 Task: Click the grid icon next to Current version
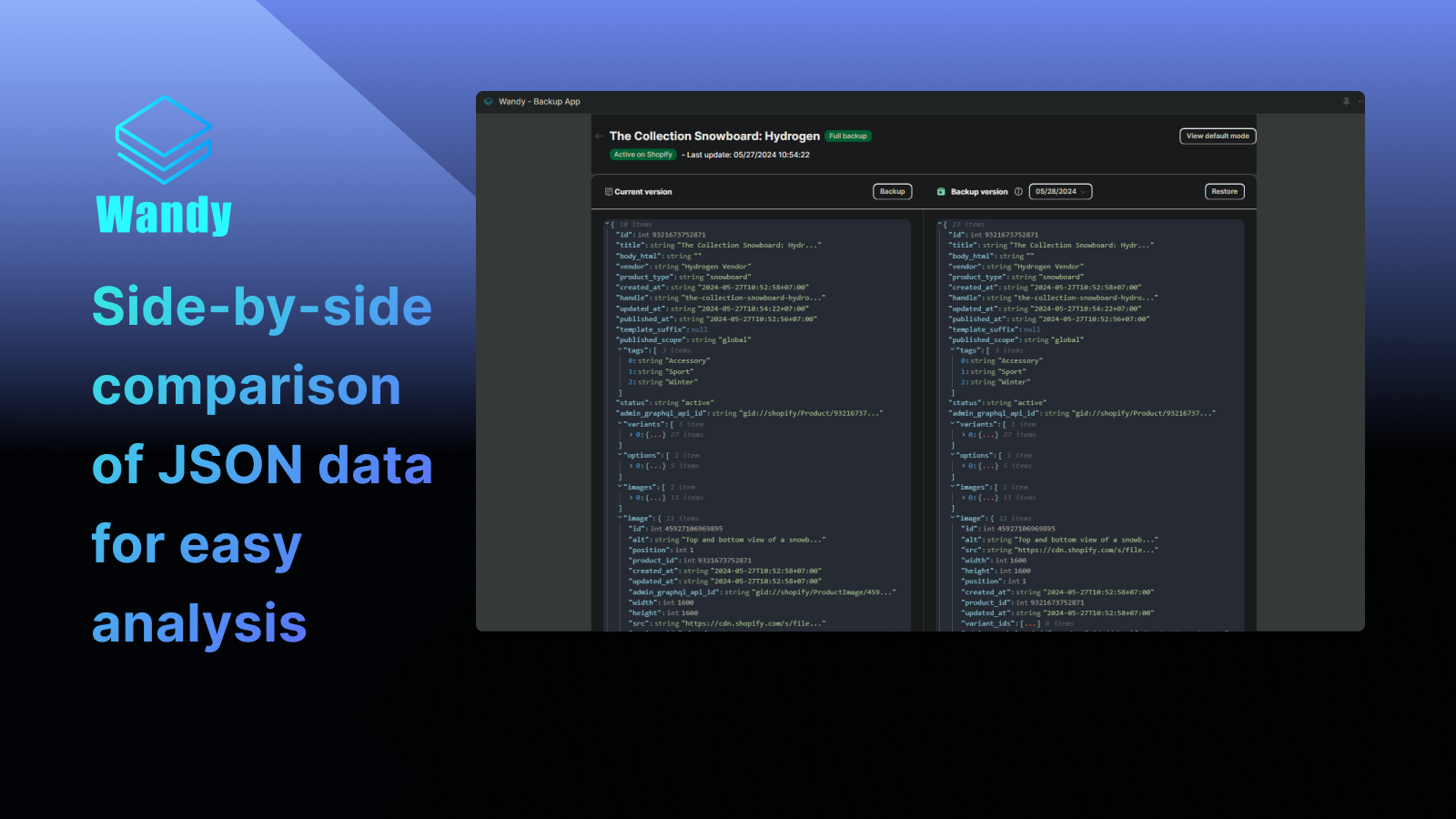[x=608, y=191]
